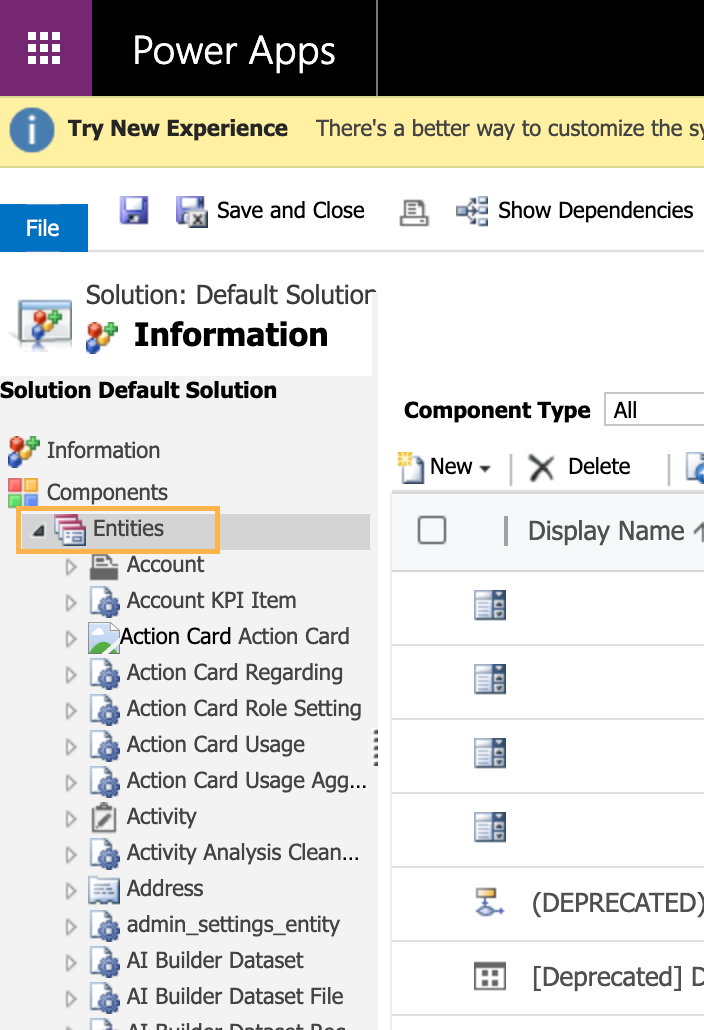
Task: Click the Account entity icon
Action: 104,566
